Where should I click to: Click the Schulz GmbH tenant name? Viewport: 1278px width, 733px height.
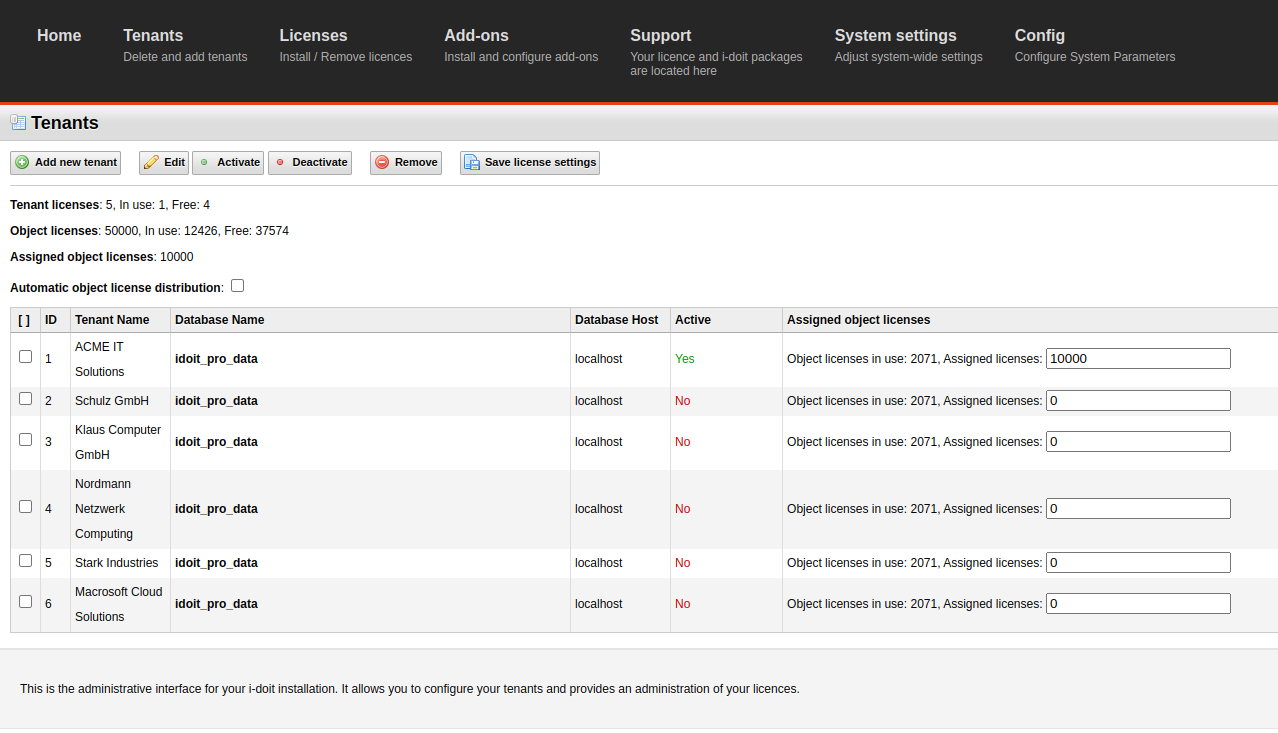point(112,401)
